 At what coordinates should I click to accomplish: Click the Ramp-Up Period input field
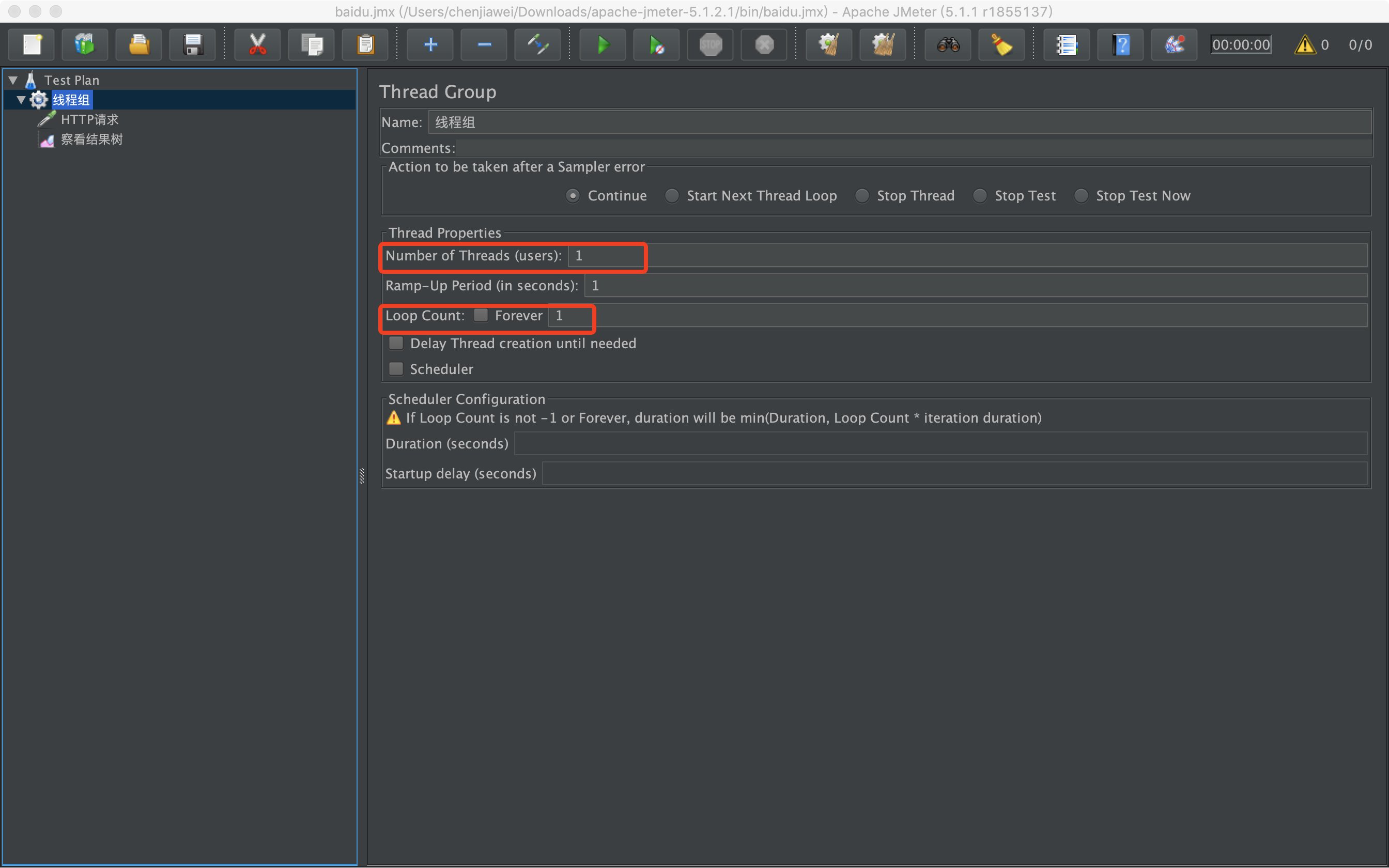[x=976, y=285]
